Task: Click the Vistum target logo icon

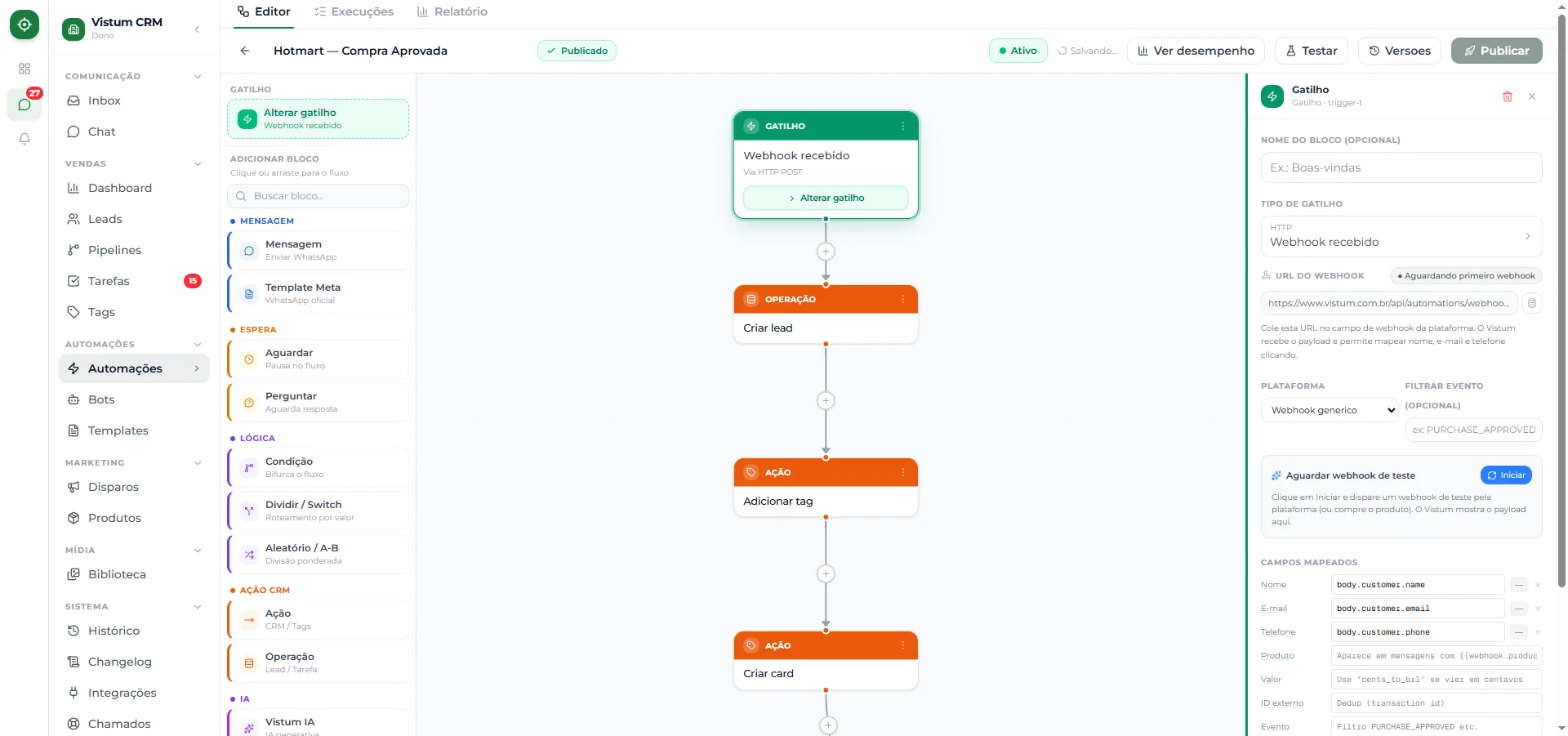Action: (24, 25)
